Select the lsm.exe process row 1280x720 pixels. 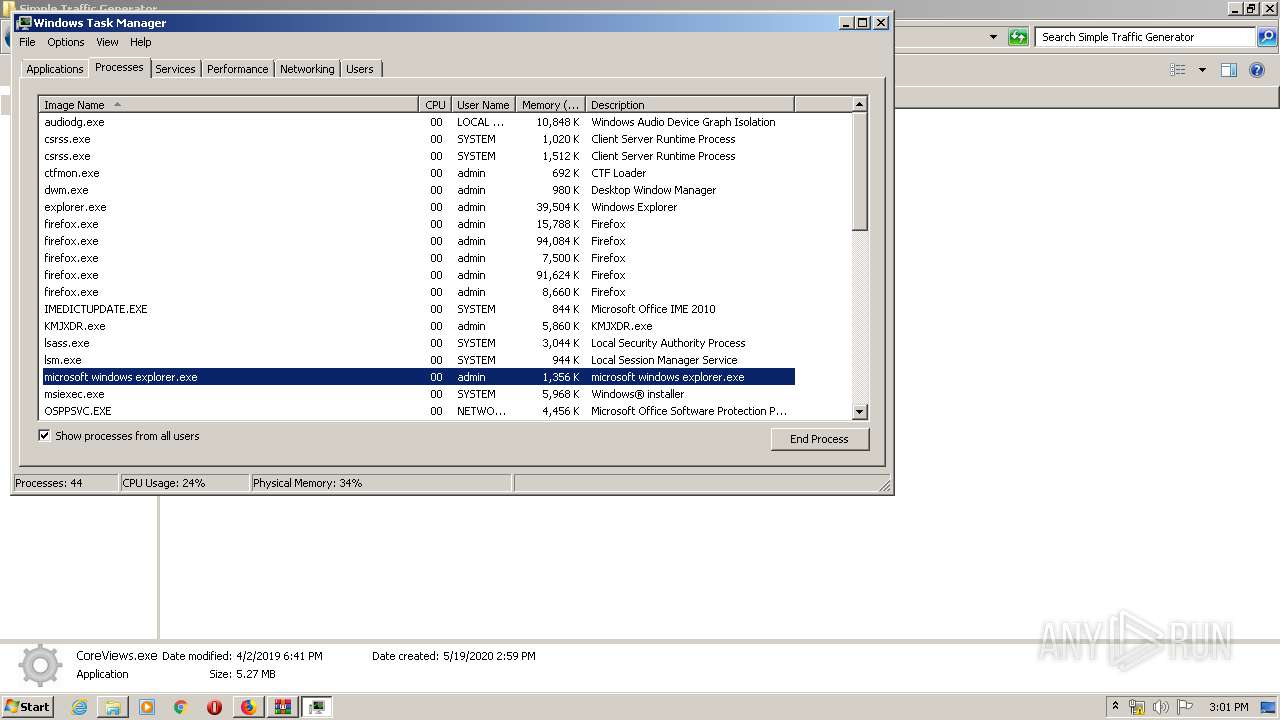418,360
